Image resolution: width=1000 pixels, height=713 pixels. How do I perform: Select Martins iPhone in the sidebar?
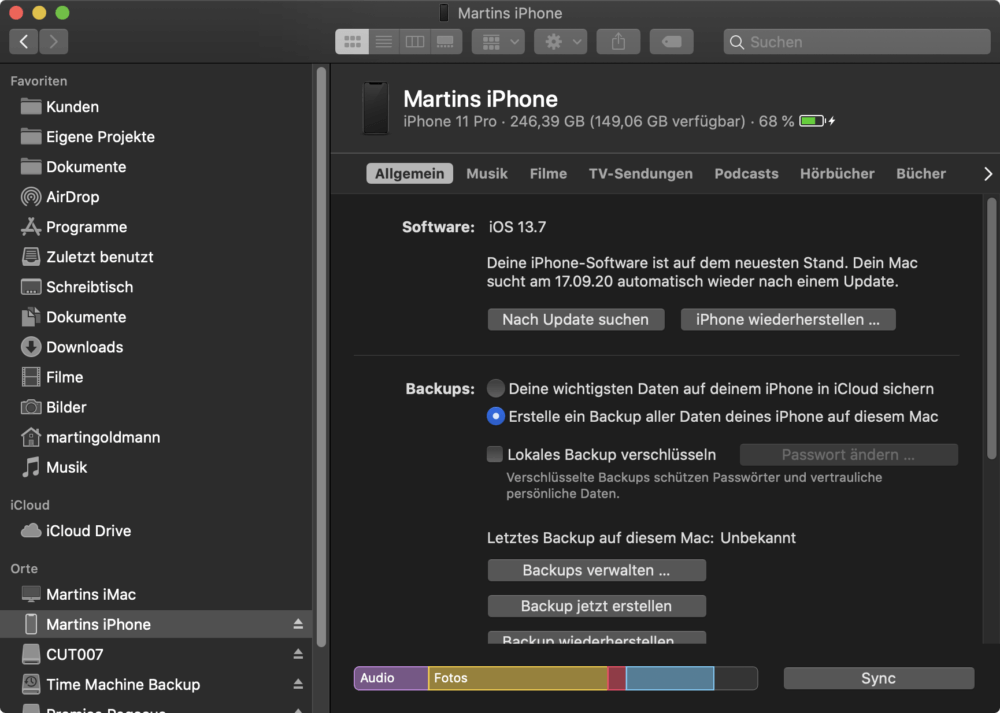pos(156,624)
